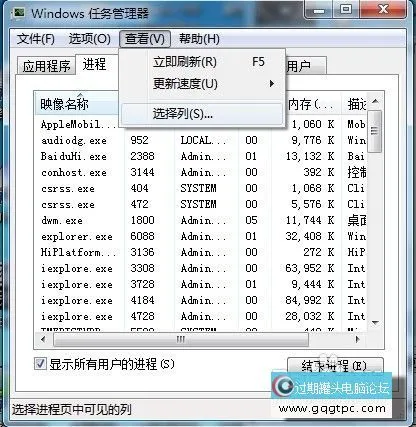
Task: Select csrss.exe with PID 472
Action: [201, 204]
